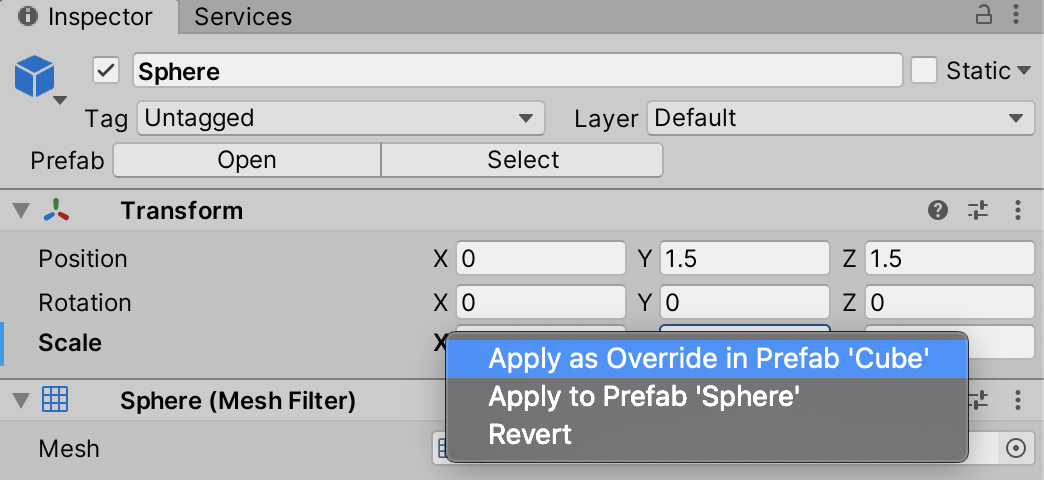Click the blue cube GameObject icon
1044x480 pixels.
[x=35, y=76]
